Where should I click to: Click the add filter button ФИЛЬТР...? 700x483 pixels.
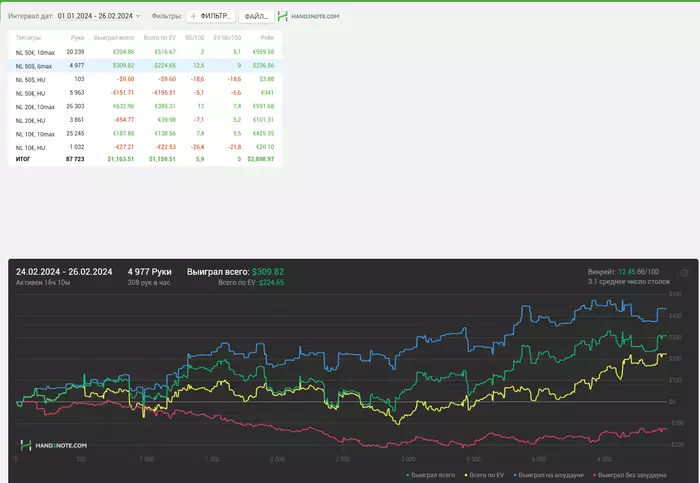click(x=211, y=16)
